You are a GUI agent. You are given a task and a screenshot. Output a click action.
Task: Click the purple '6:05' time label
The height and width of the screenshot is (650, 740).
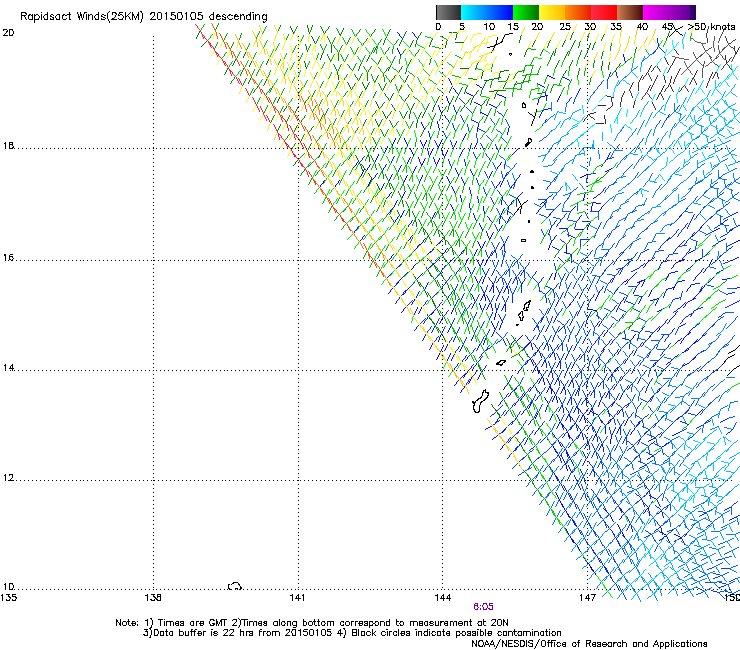point(483,607)
